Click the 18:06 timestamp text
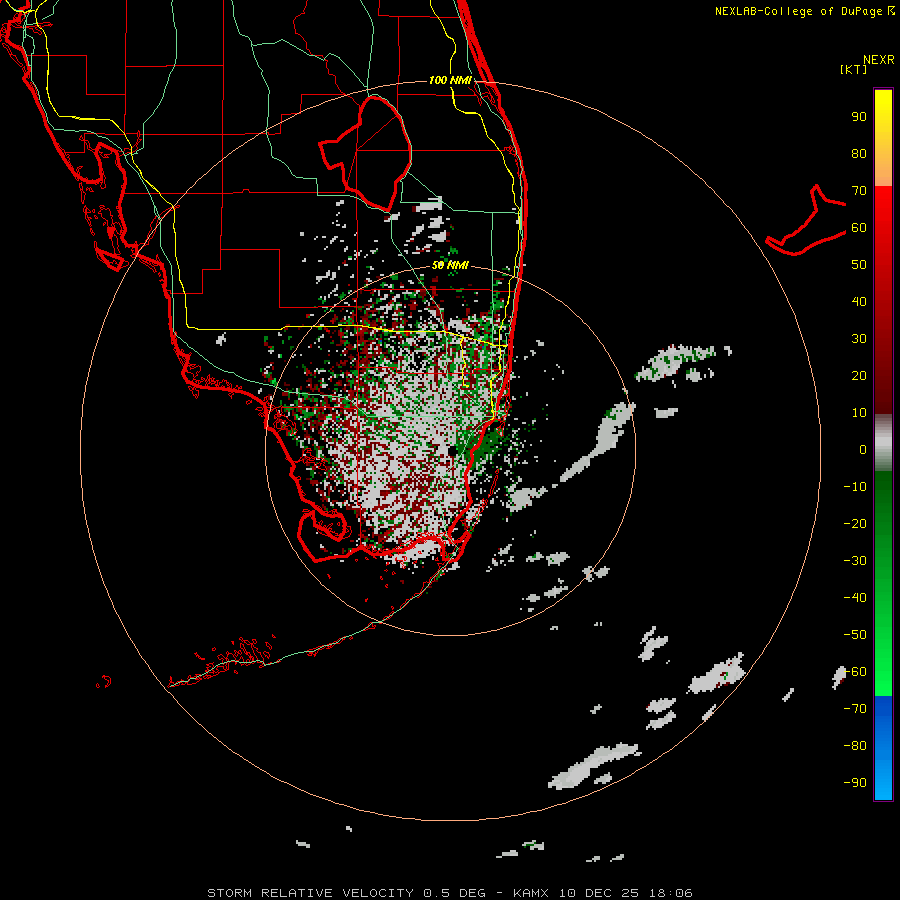Viewport: 900px width, 900px height. [x=671, y=893]
